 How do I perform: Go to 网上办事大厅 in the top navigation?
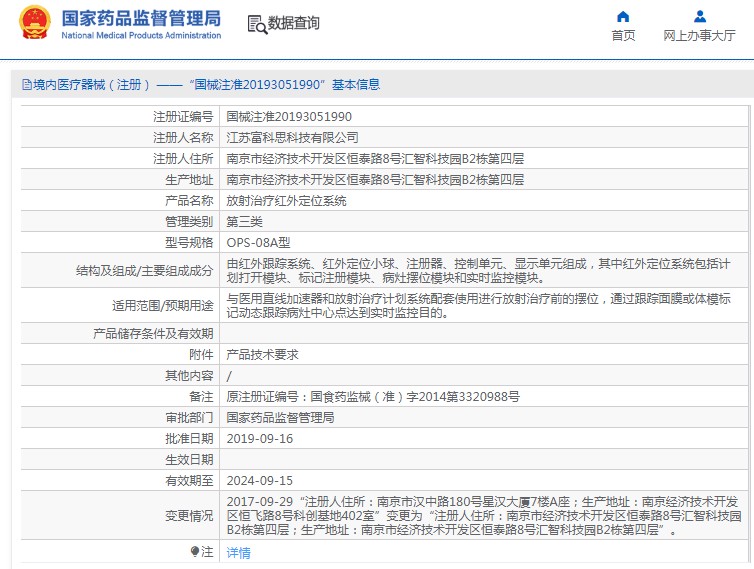(699, 36)
